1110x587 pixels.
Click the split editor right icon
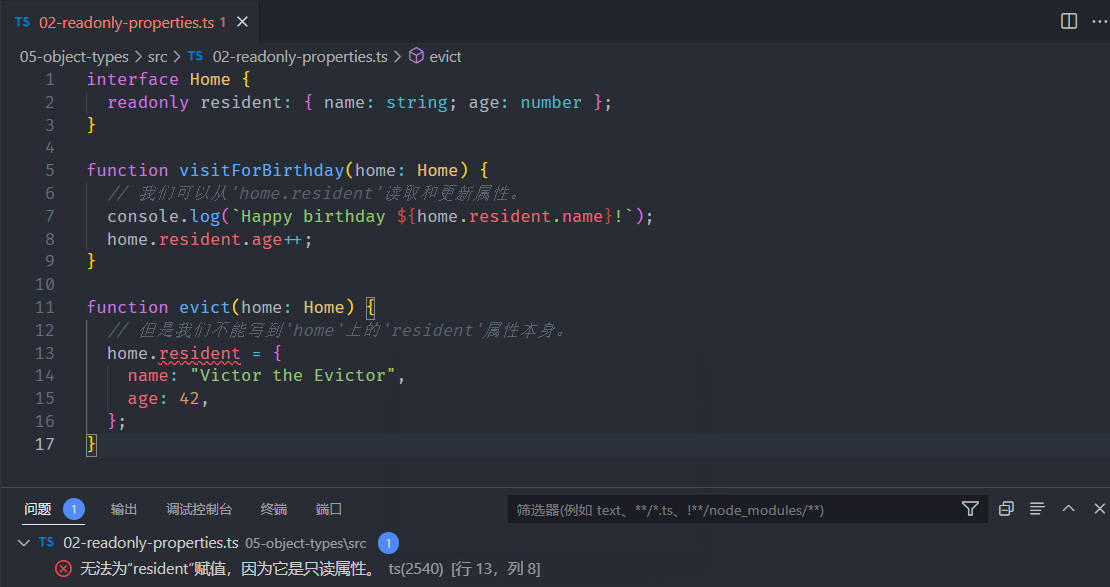[x=1069, y=21]
